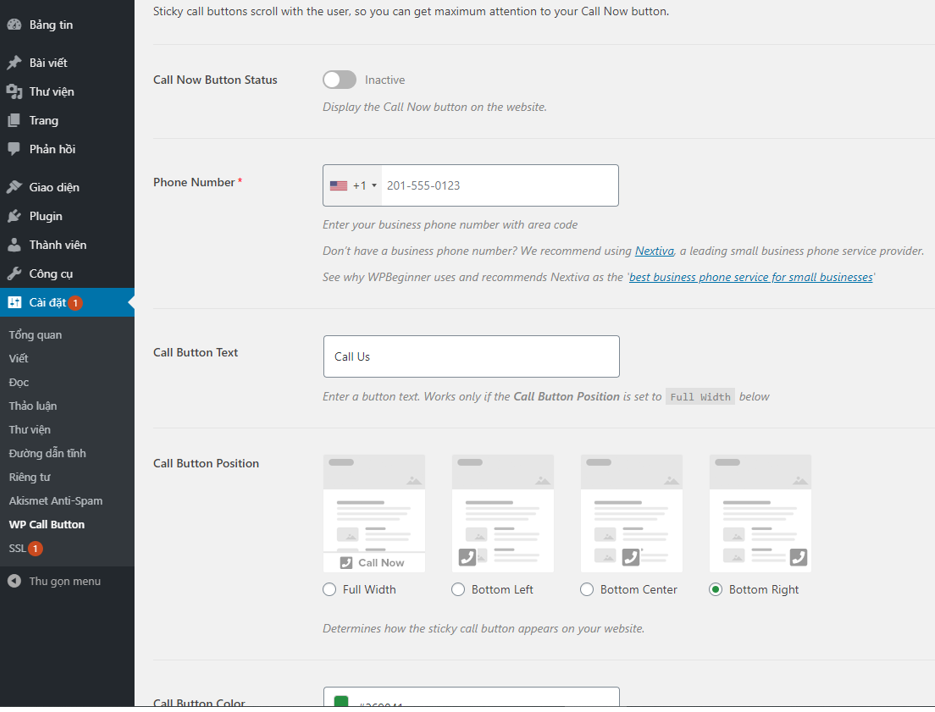935x712 pixels.
Task: Click the Phản hồi comment bubble icon
Action: (x=14, y=149)
